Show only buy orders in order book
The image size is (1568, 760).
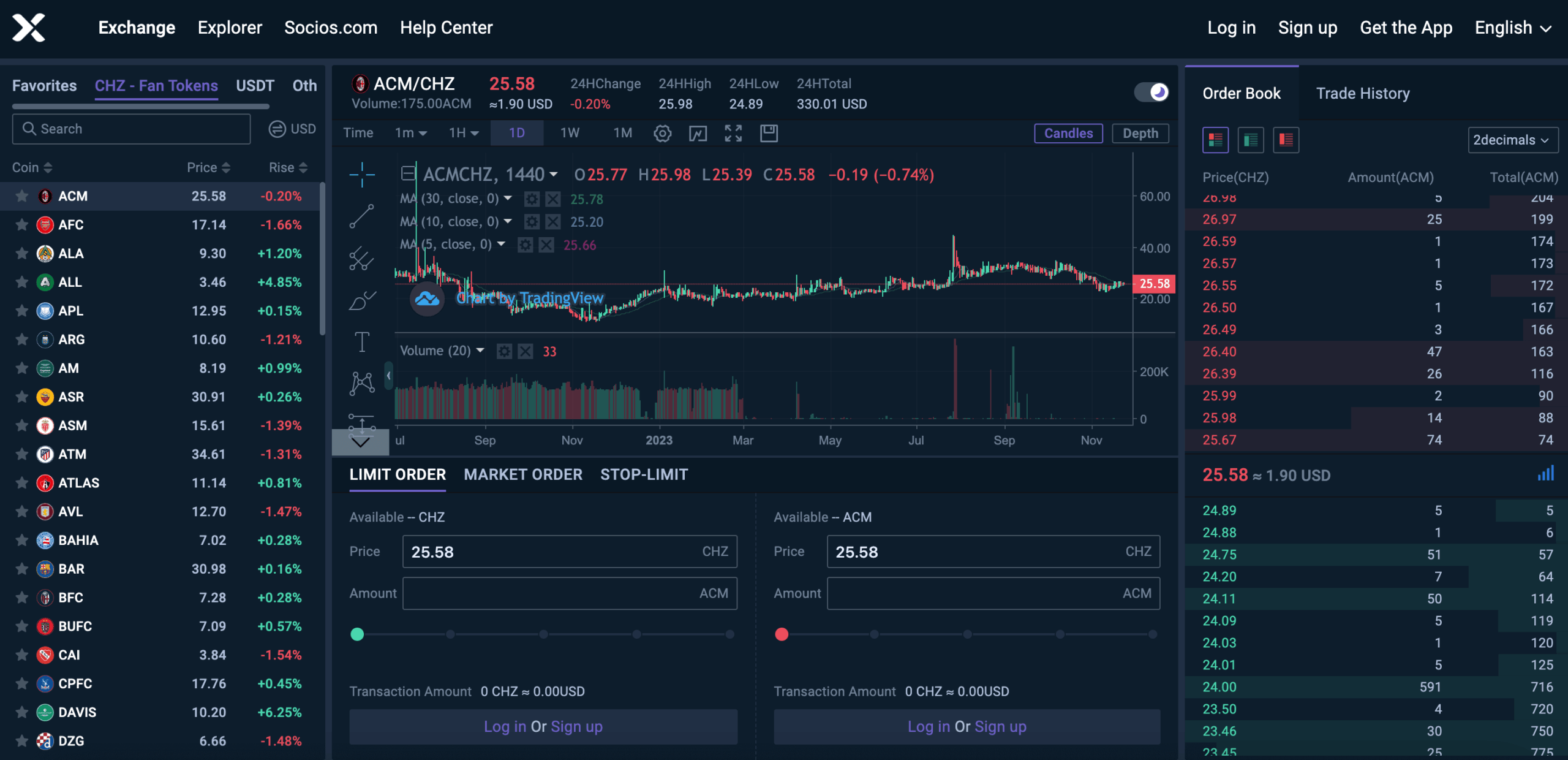[x=1251, y=140]
